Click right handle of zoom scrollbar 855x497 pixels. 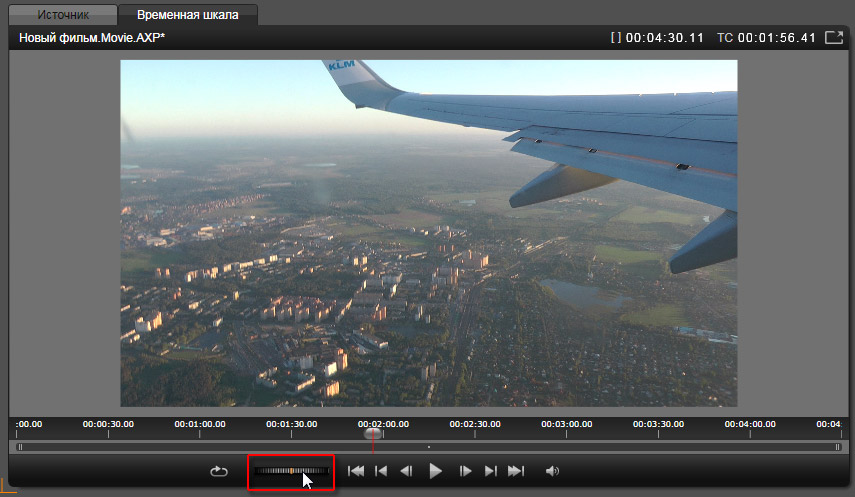(838, 447)
